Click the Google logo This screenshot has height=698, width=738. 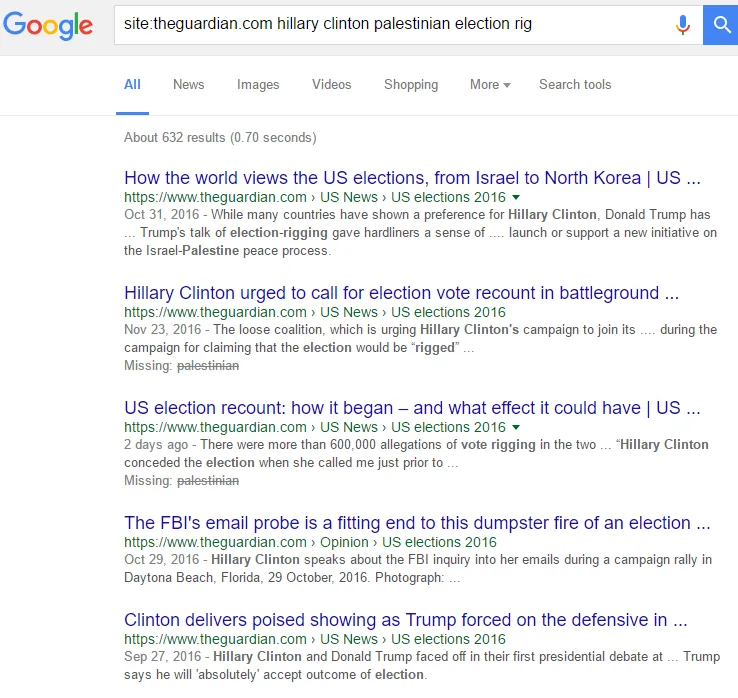tap(48, 26)
